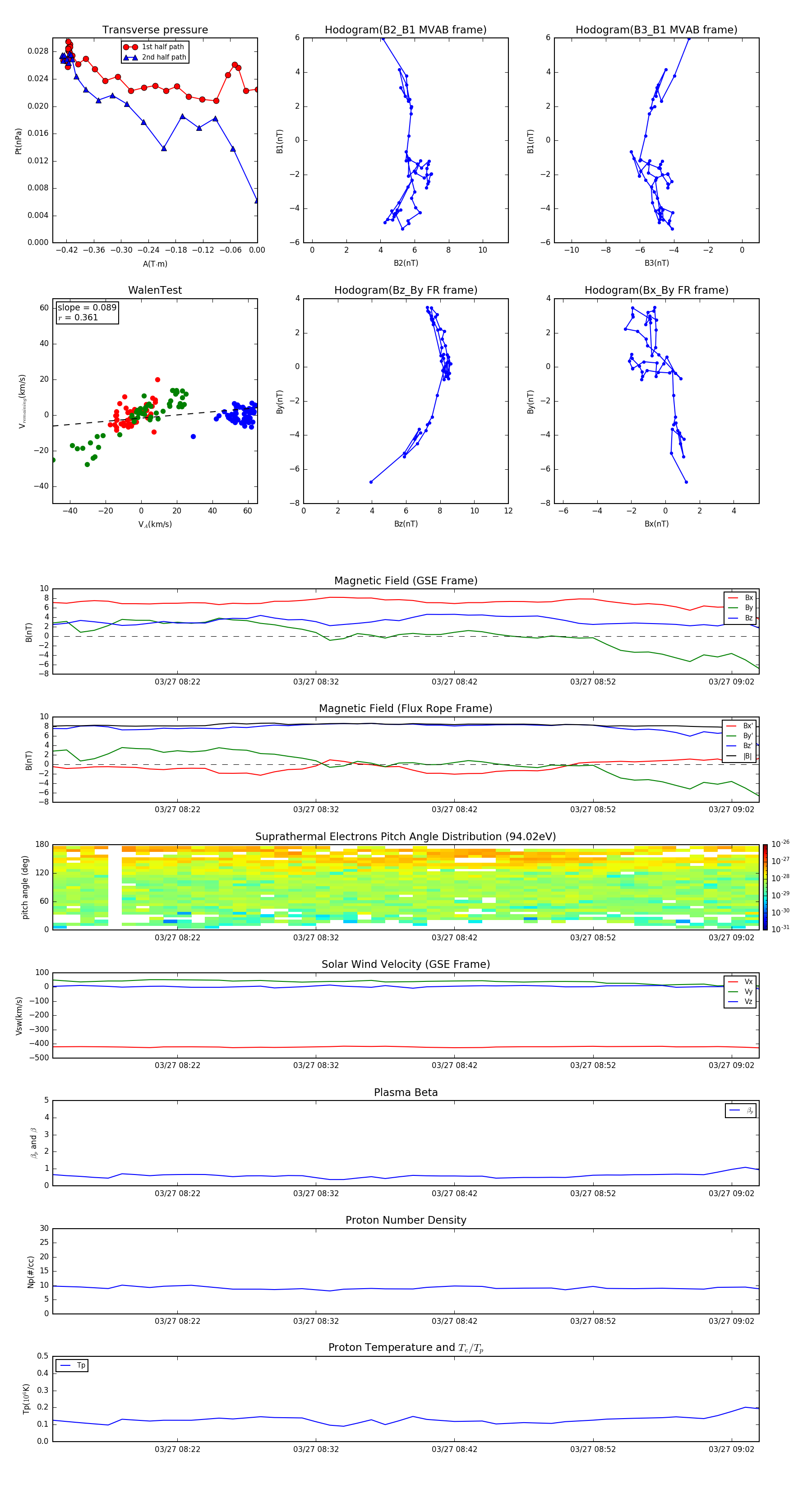
Task: Click the |B| legend entry
Action: pyautogui.click(x=740, y=756)
